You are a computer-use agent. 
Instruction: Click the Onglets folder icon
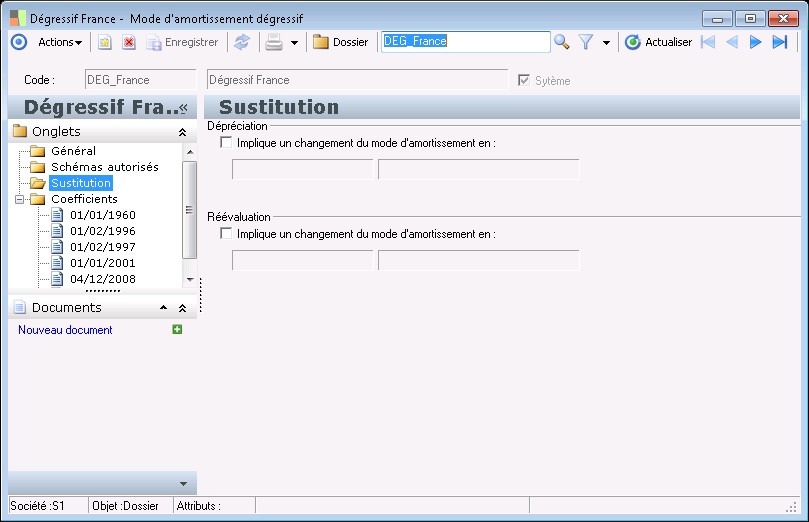coord(20,131)
